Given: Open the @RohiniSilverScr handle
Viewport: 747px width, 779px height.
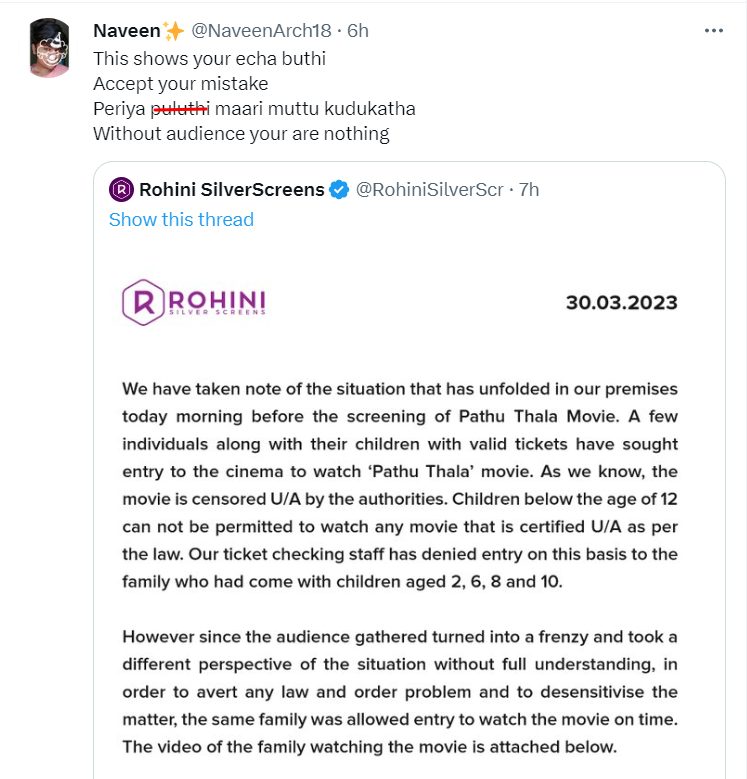Looking at the screenshot, I should (x=430, y=190).
